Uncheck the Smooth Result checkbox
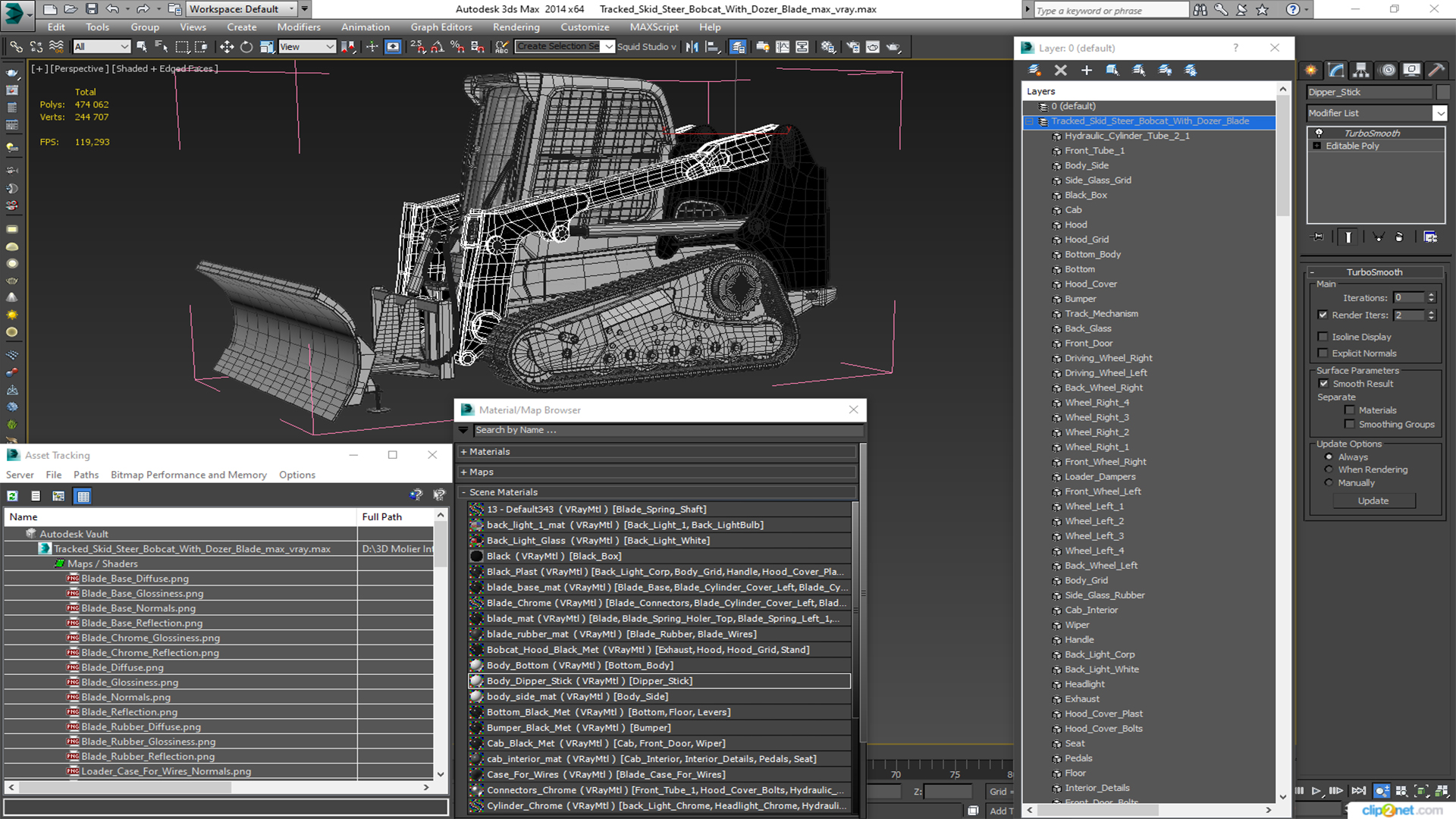Image resolution: width=1456 pixels, height=819 pixels. click(1324, 384)
